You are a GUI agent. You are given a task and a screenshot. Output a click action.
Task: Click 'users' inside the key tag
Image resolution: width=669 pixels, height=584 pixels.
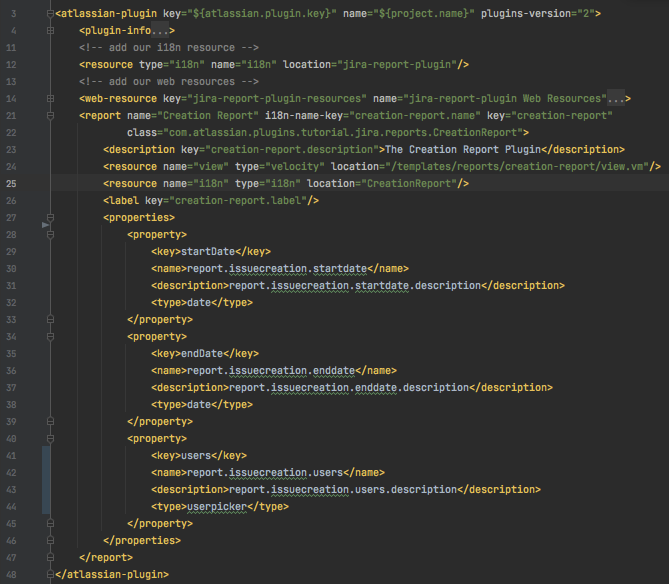(196, 456)
